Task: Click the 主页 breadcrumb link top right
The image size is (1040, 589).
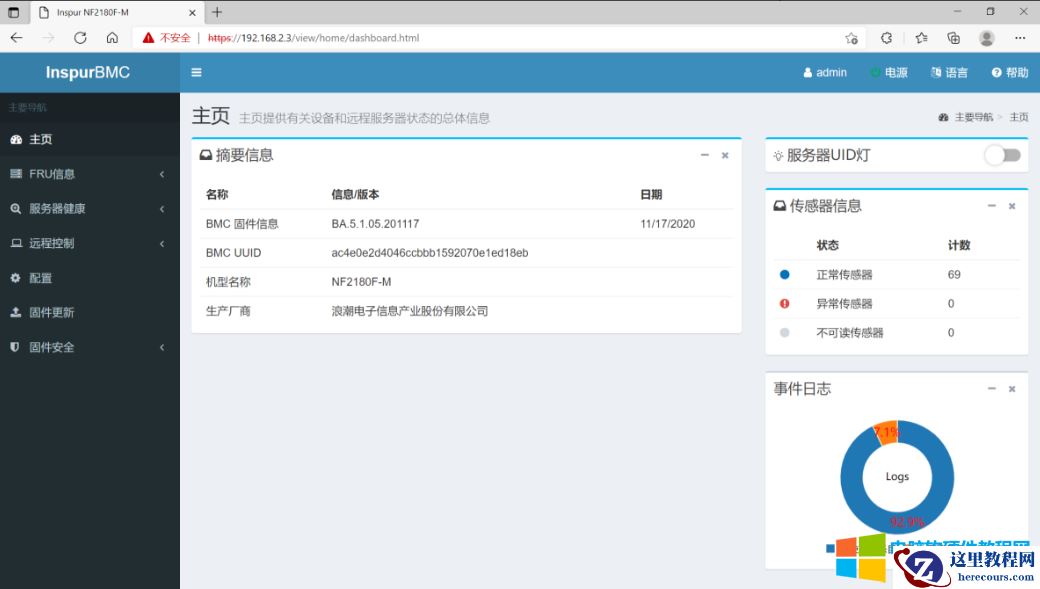Action: point(1019,116)
